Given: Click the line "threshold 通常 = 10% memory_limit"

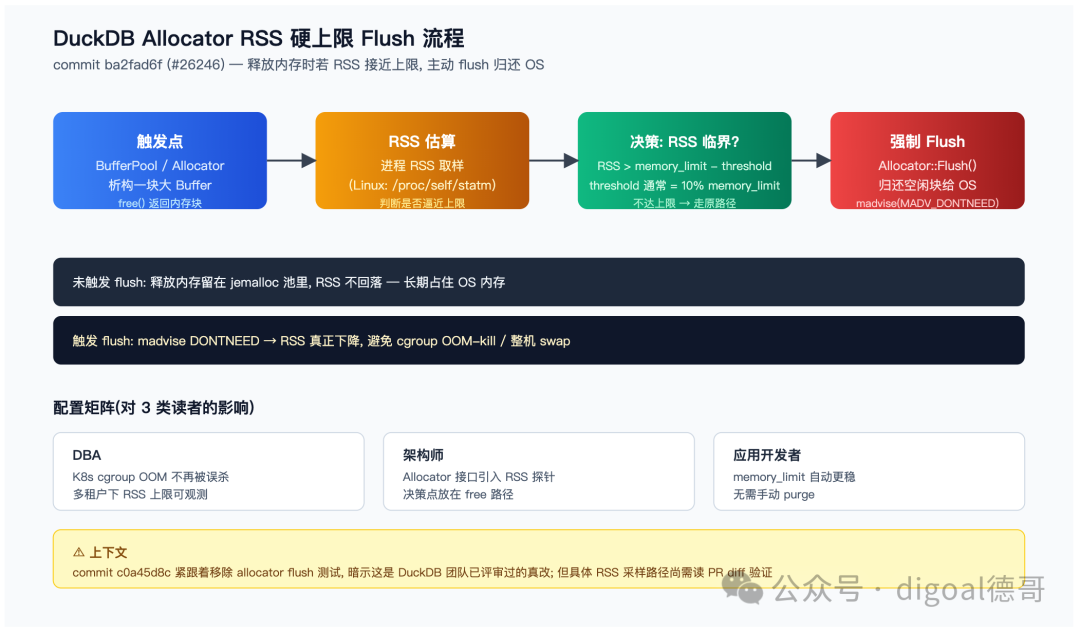Looking at the screenshot, I should (685, 185).
